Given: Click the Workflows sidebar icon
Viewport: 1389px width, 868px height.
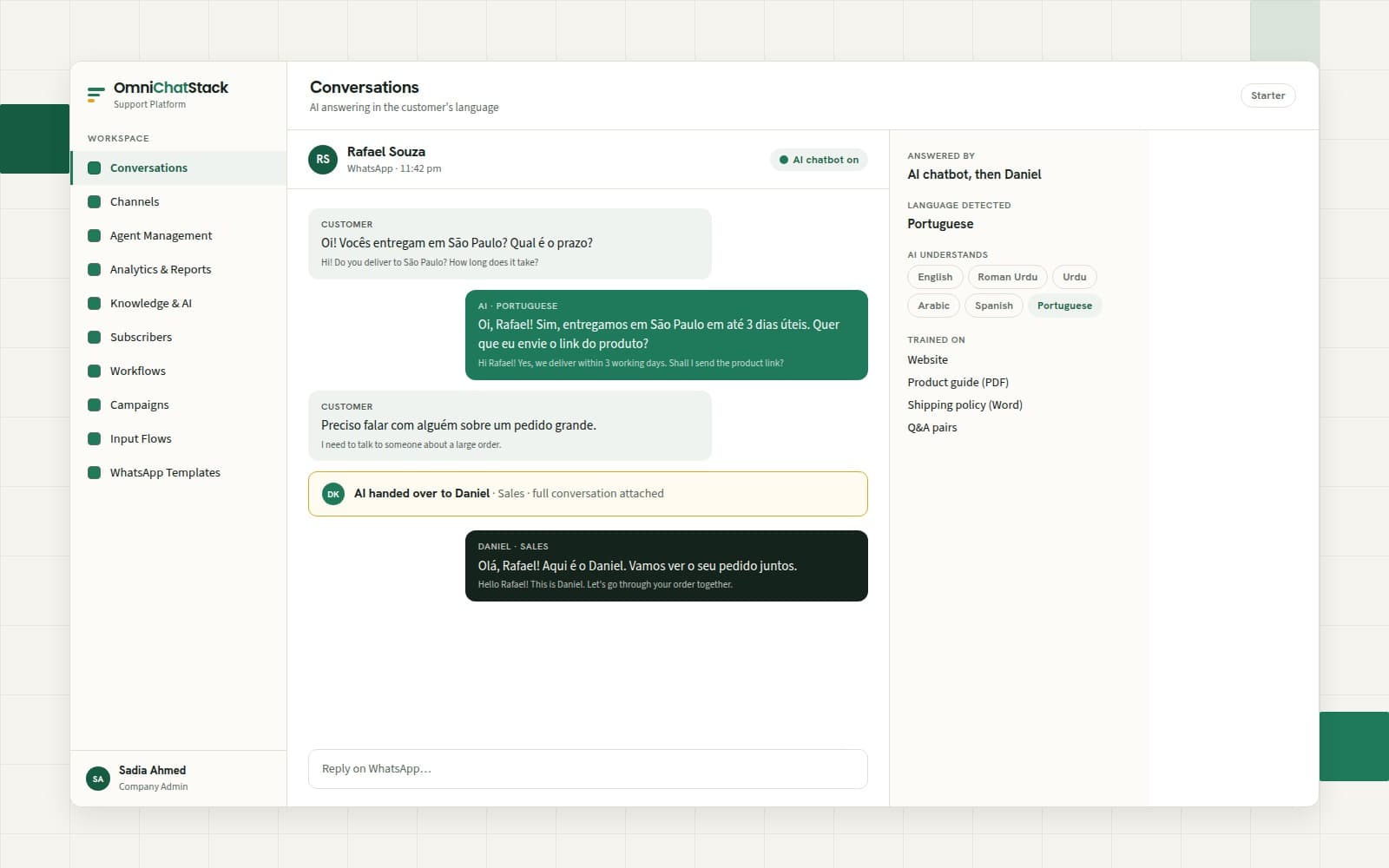Looking at the screenshot, I should coord(95,371).
